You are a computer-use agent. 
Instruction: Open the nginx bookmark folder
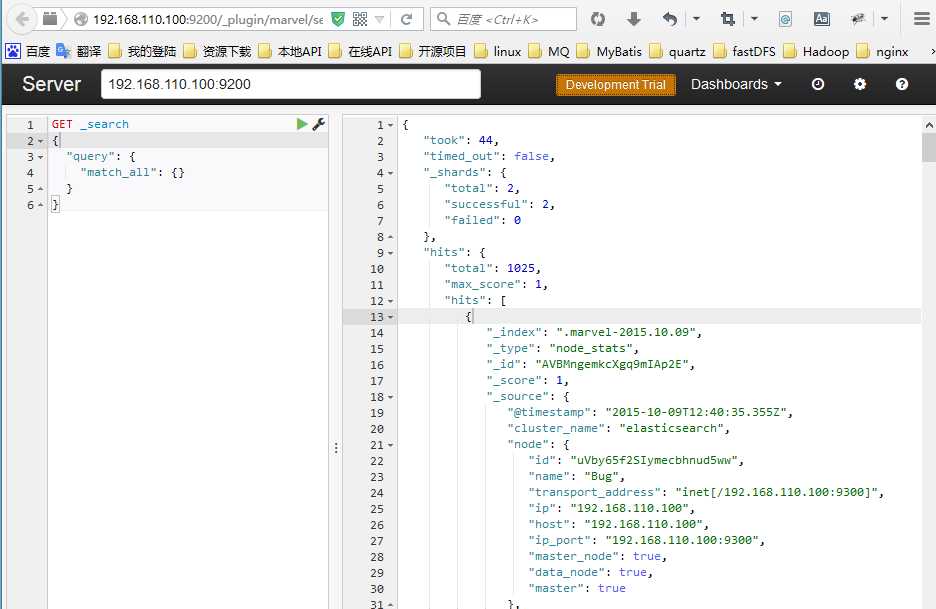pos(882,51)
